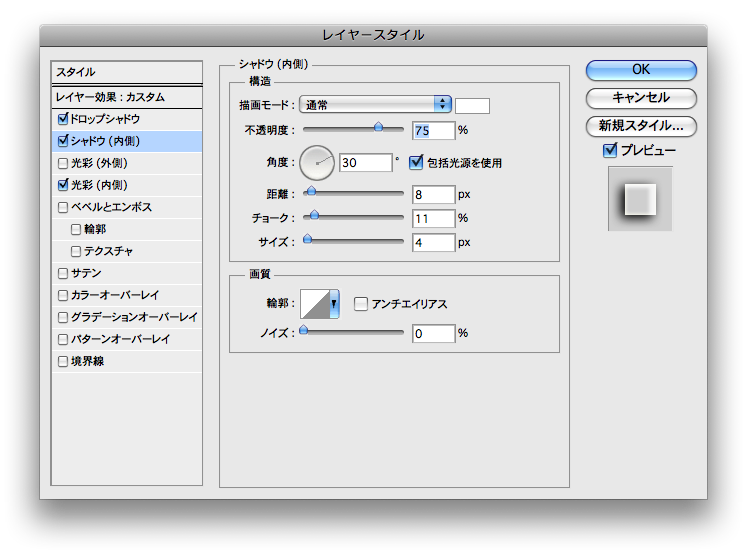Open the 描画モード dropdown
Screen dimensions: 747x554
pos(375,104)
